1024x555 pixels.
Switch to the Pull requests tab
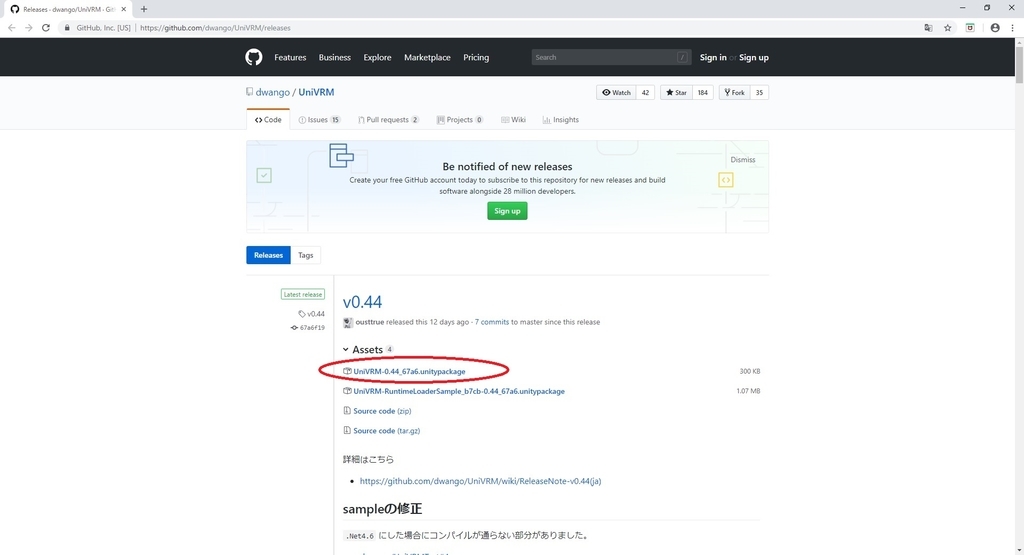(x=388, y=119)
